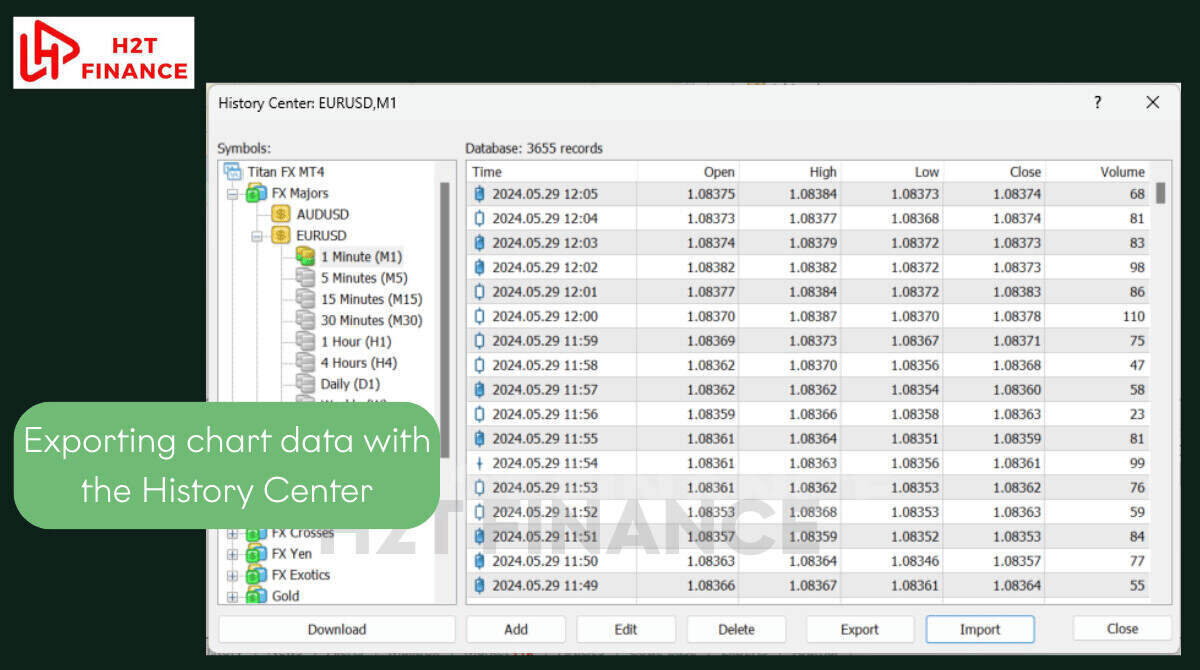Click the doji icon on 11:54 row
Image resolution: width=1200 pixels, height=670 pixels.
(479, 463)
